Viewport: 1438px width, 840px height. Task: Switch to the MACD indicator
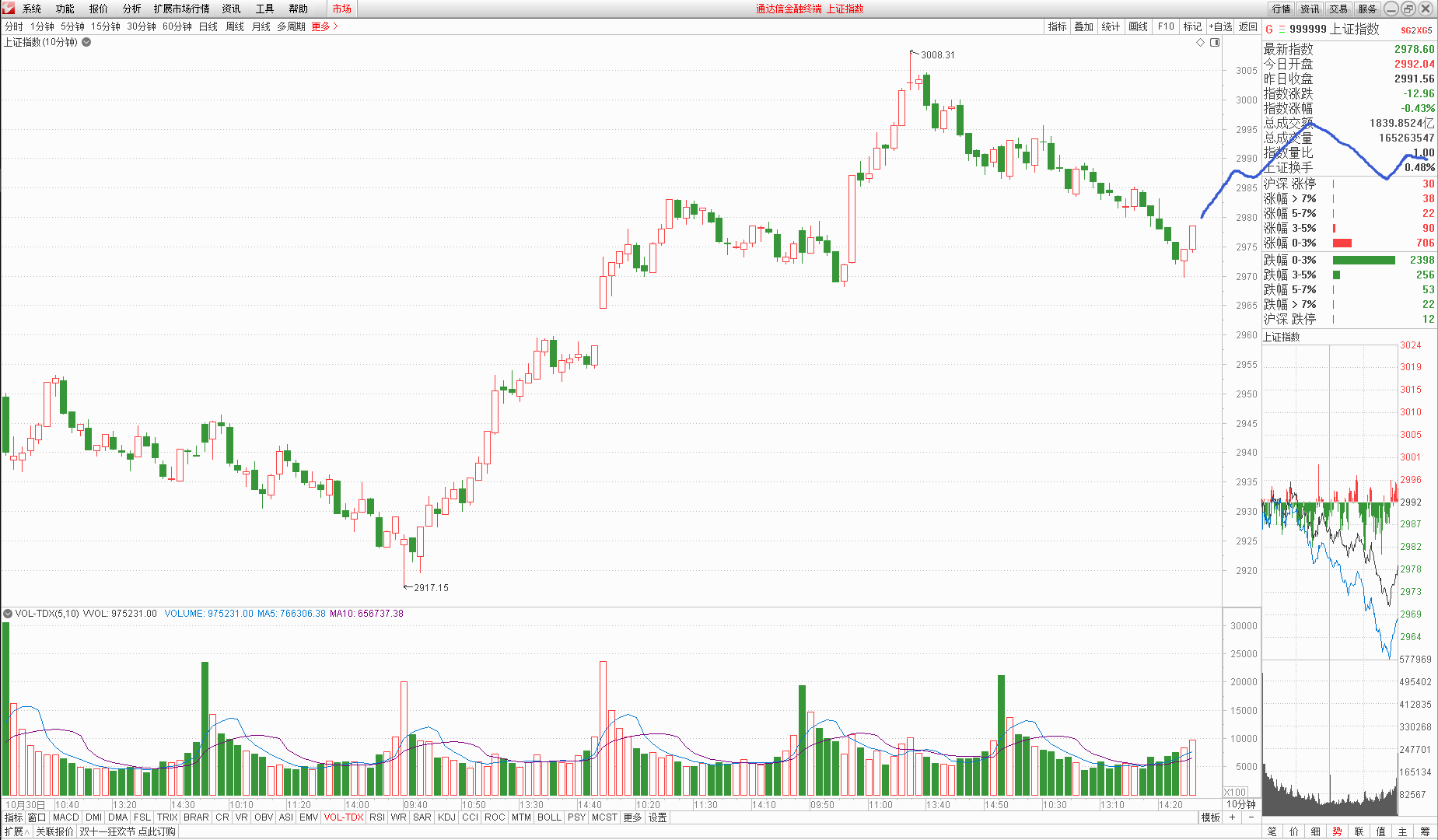[66, 817]
